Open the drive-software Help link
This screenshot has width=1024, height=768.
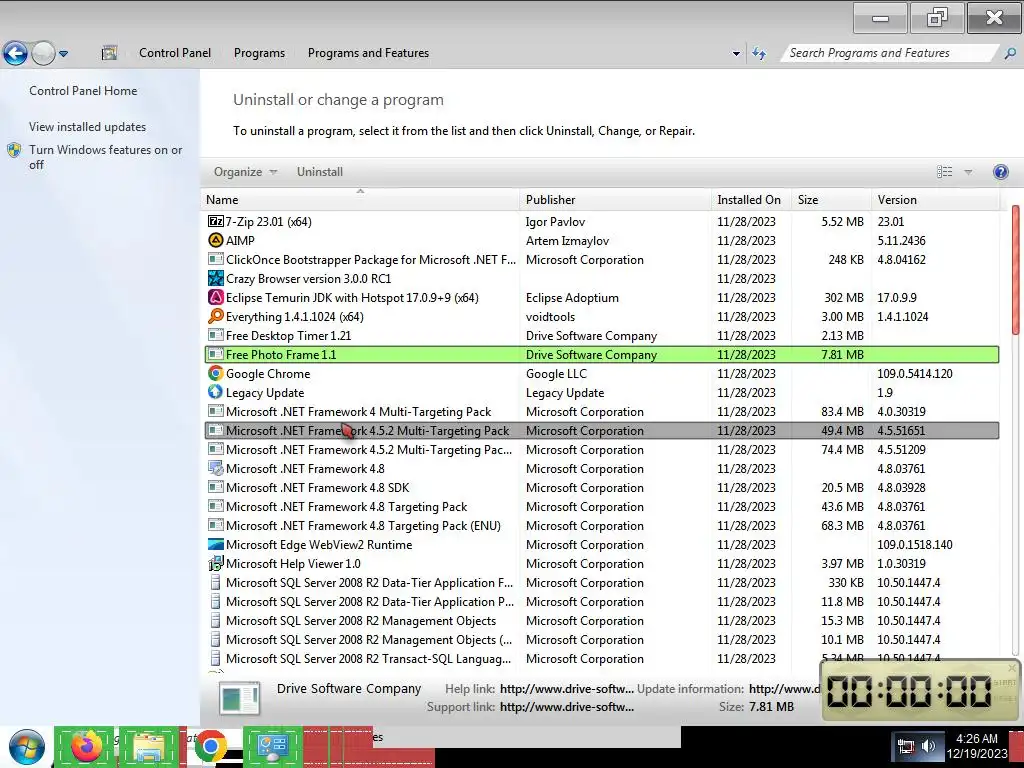(x=566, y=688)
